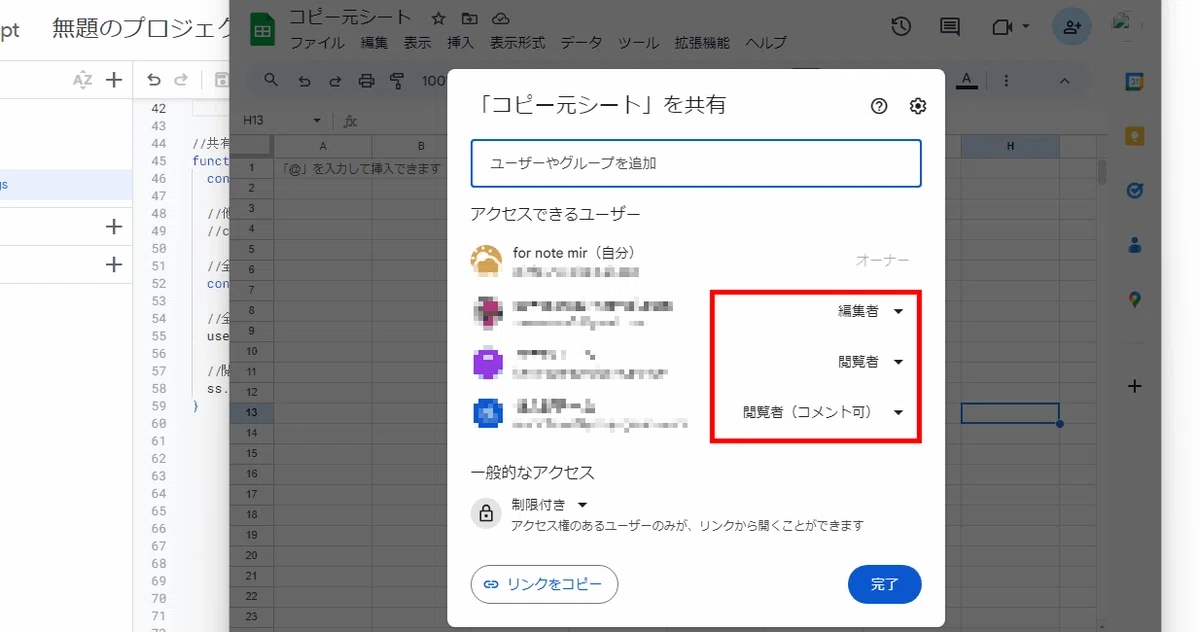Screen dimensions: 1200x632
Task: Click the オーナー label
Action: click(x=882, y=260)
